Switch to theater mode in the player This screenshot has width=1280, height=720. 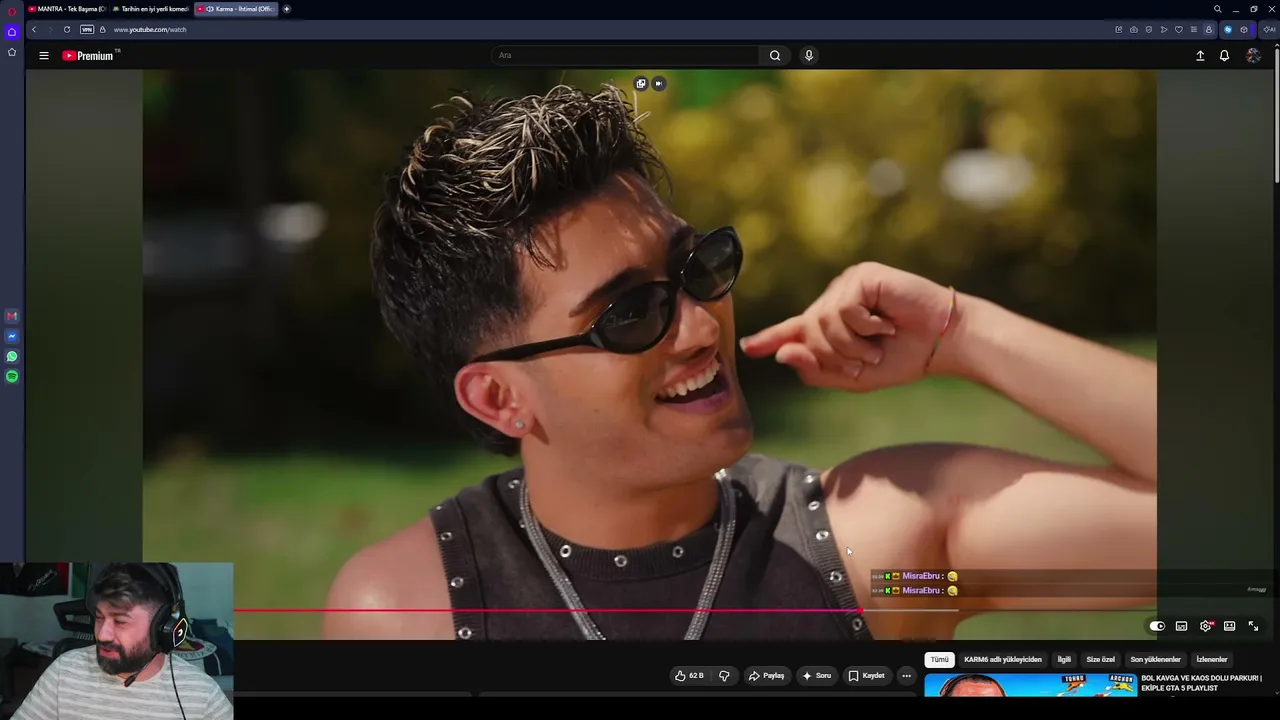click(x=1229, y=626)
